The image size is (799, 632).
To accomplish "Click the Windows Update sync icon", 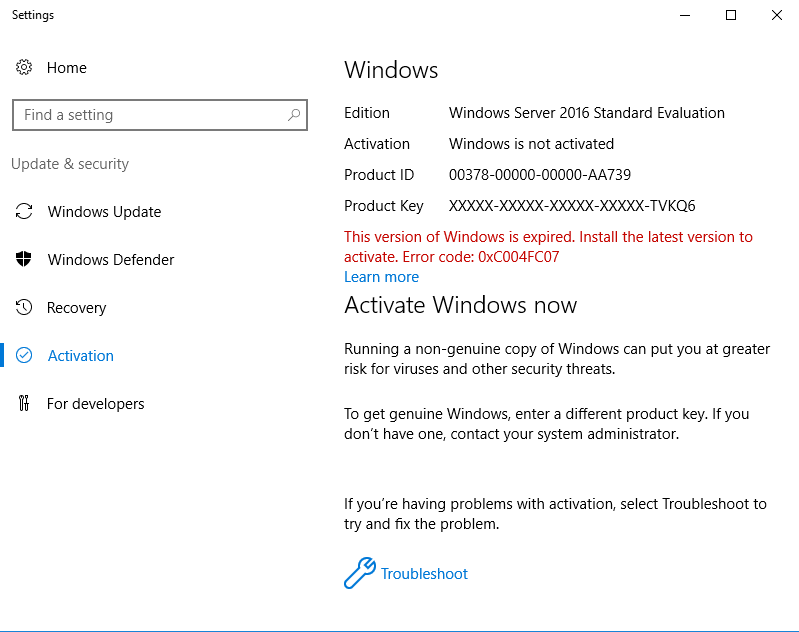I will click(x=24, y=211).
